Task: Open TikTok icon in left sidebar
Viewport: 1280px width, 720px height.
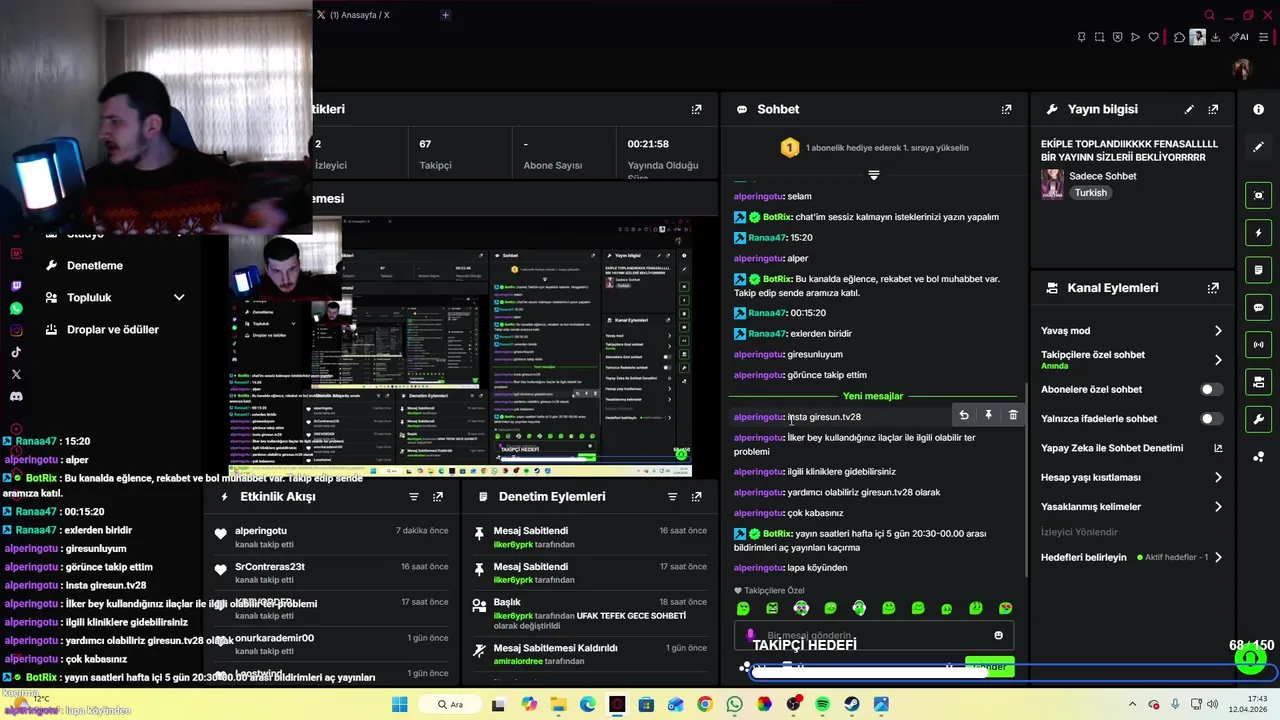Action: click(16, 352)
